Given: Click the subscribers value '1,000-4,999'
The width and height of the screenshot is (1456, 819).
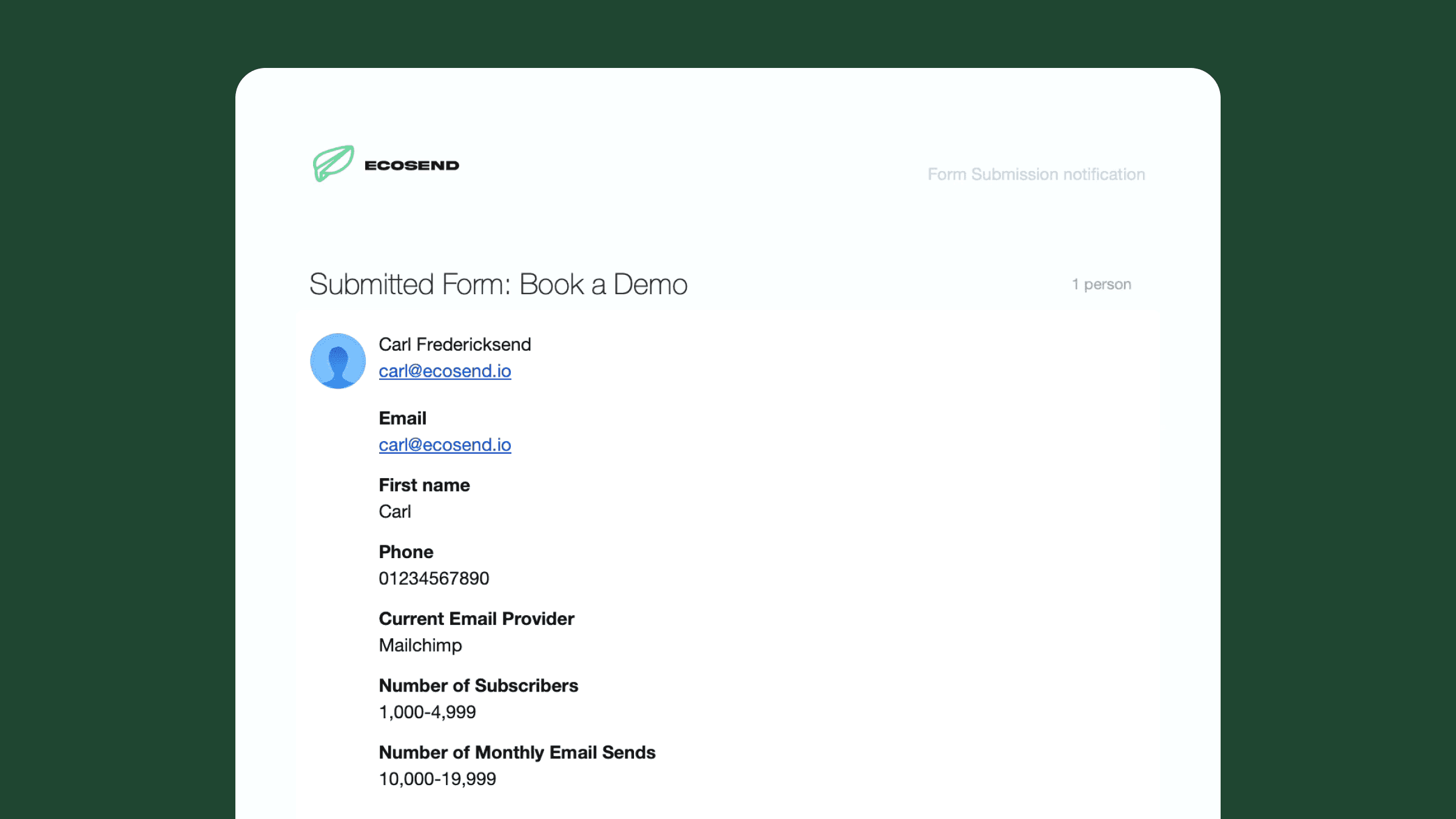Looking at the screenshot, I should tap(427, 712).
